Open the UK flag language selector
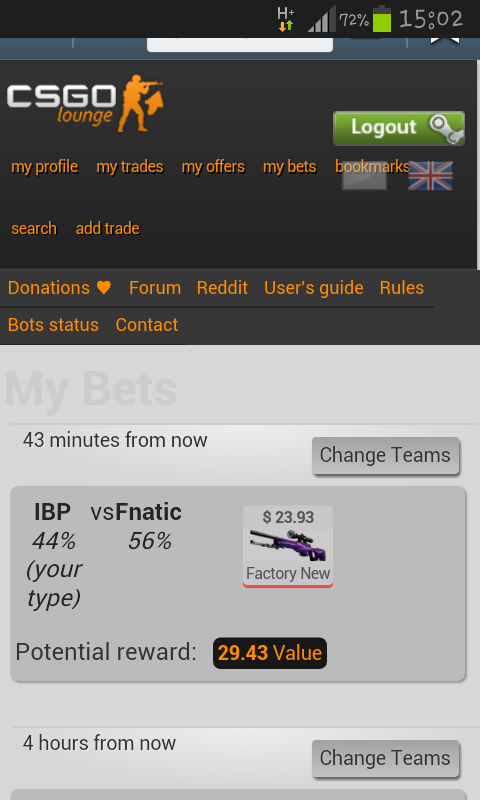 click(x=430, y=176)
